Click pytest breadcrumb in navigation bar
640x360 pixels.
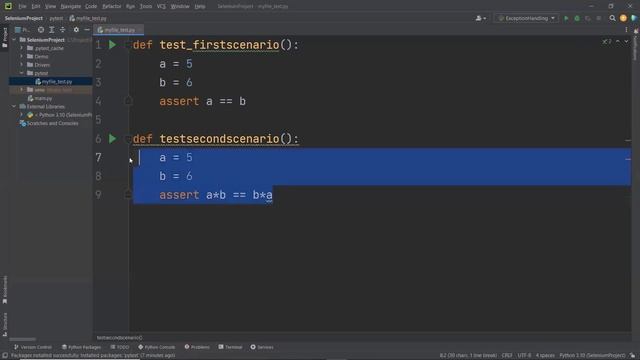[x=56, y=18]
